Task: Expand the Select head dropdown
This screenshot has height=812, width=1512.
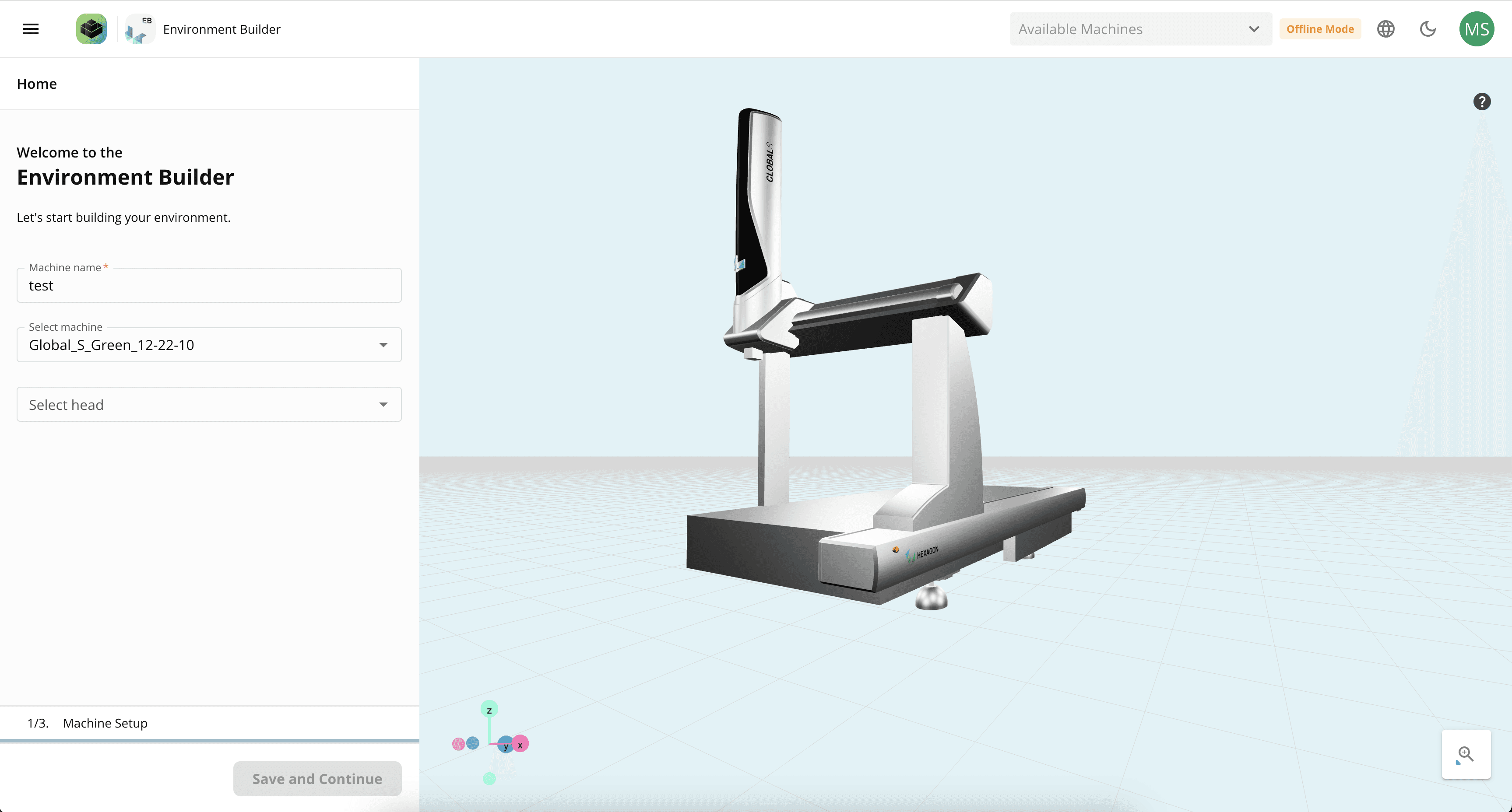Action: pyautogui.click(x=209, y=404)
